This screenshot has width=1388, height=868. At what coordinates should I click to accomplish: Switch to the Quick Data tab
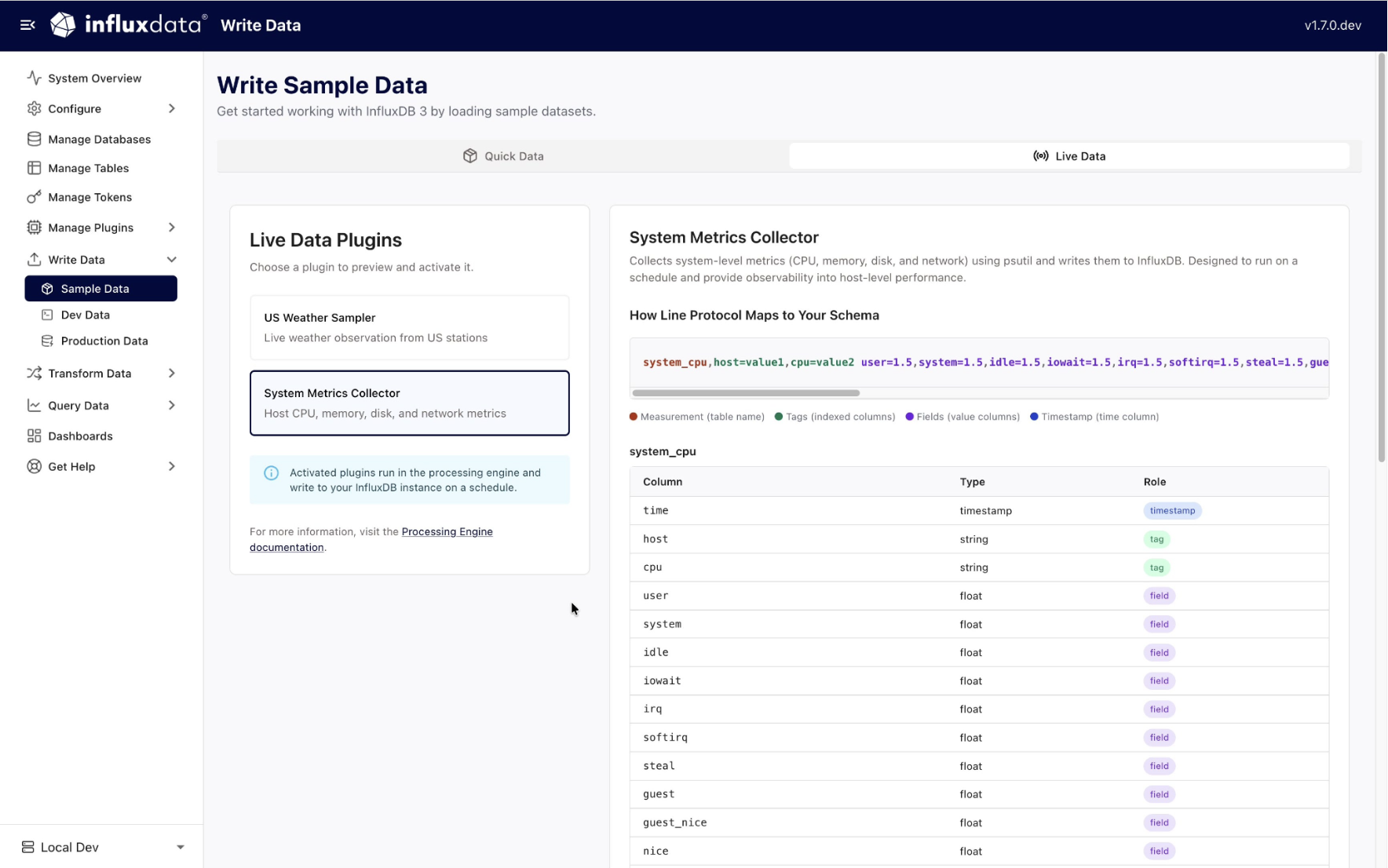pyautogui.click(x=503, y=156)
